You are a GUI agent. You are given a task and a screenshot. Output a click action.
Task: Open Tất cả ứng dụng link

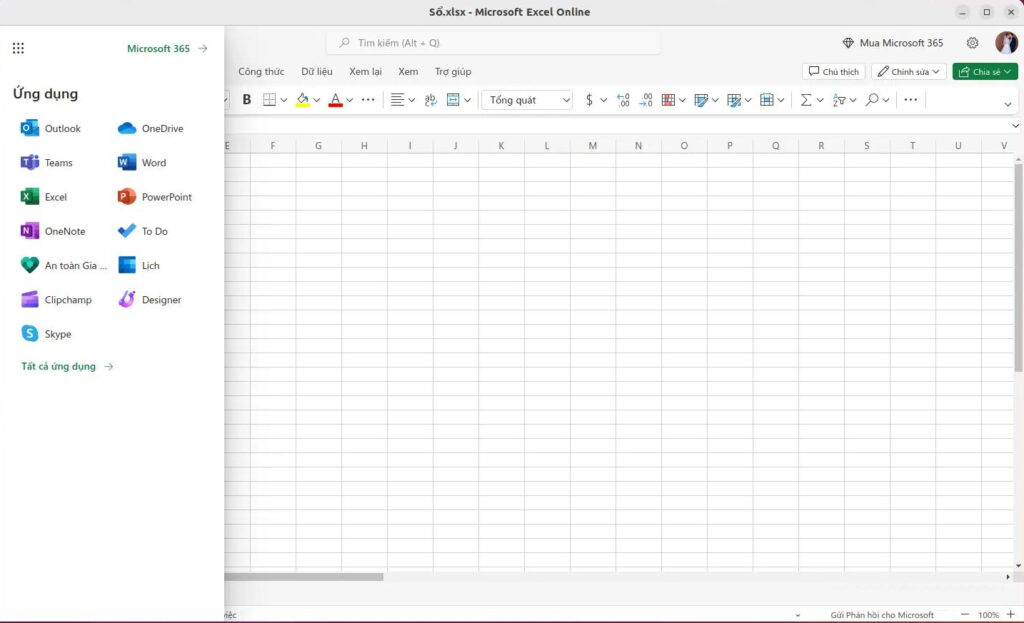click(59, 366)
